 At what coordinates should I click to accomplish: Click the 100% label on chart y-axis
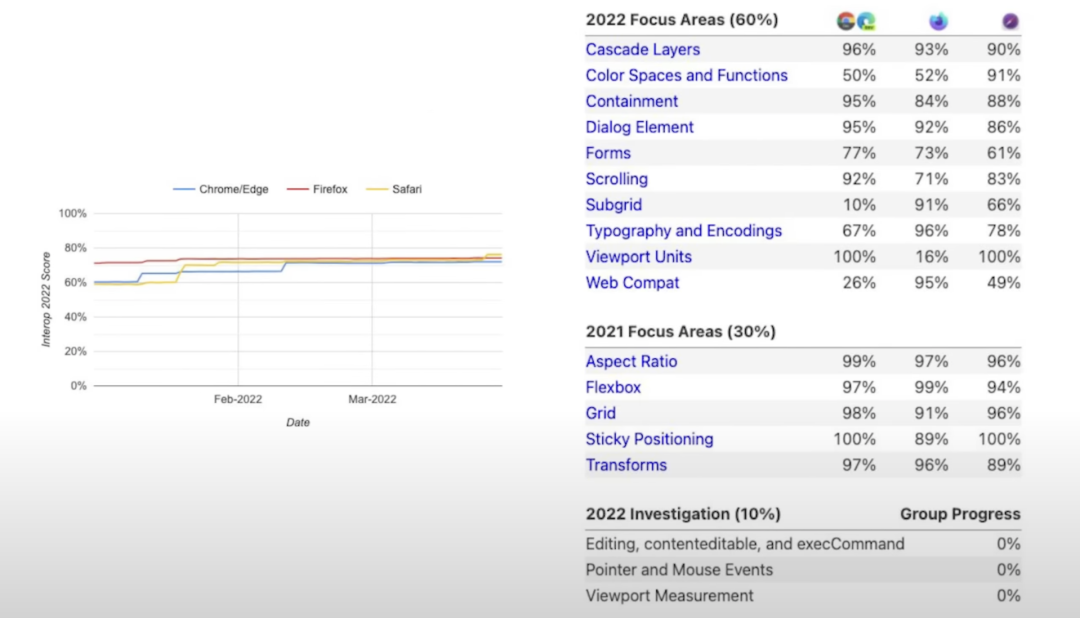pyautogui.click(x=72, y=214)
